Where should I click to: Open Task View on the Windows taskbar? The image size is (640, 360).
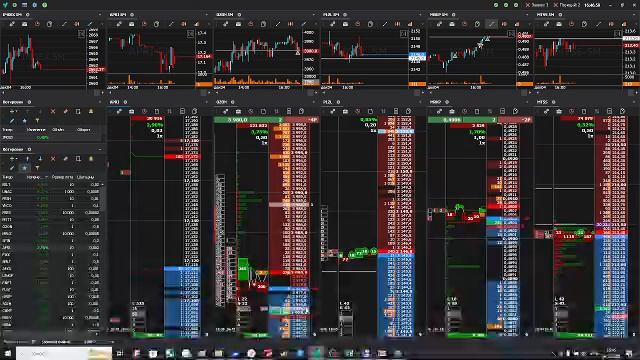point(120,353)
